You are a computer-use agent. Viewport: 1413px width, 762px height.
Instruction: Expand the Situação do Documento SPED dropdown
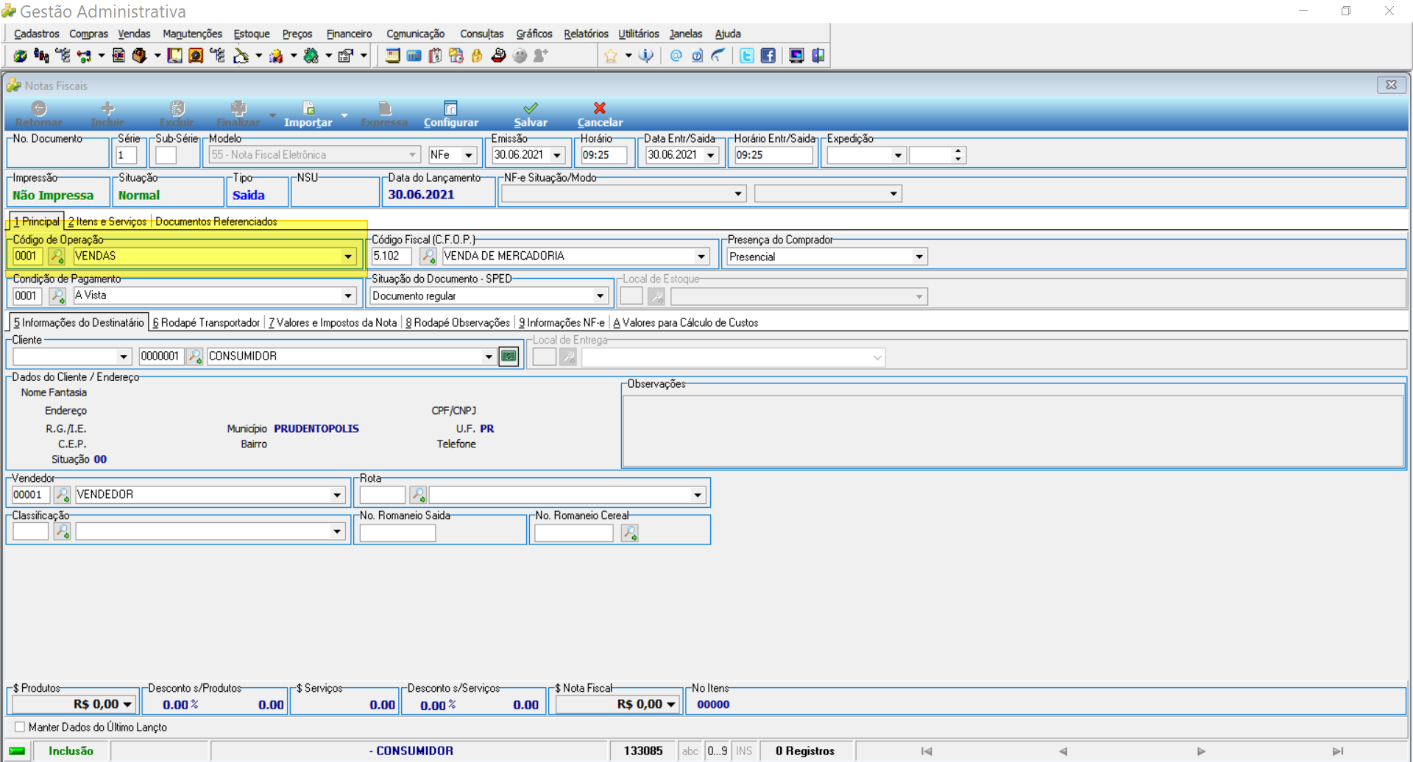pos(600,296)
